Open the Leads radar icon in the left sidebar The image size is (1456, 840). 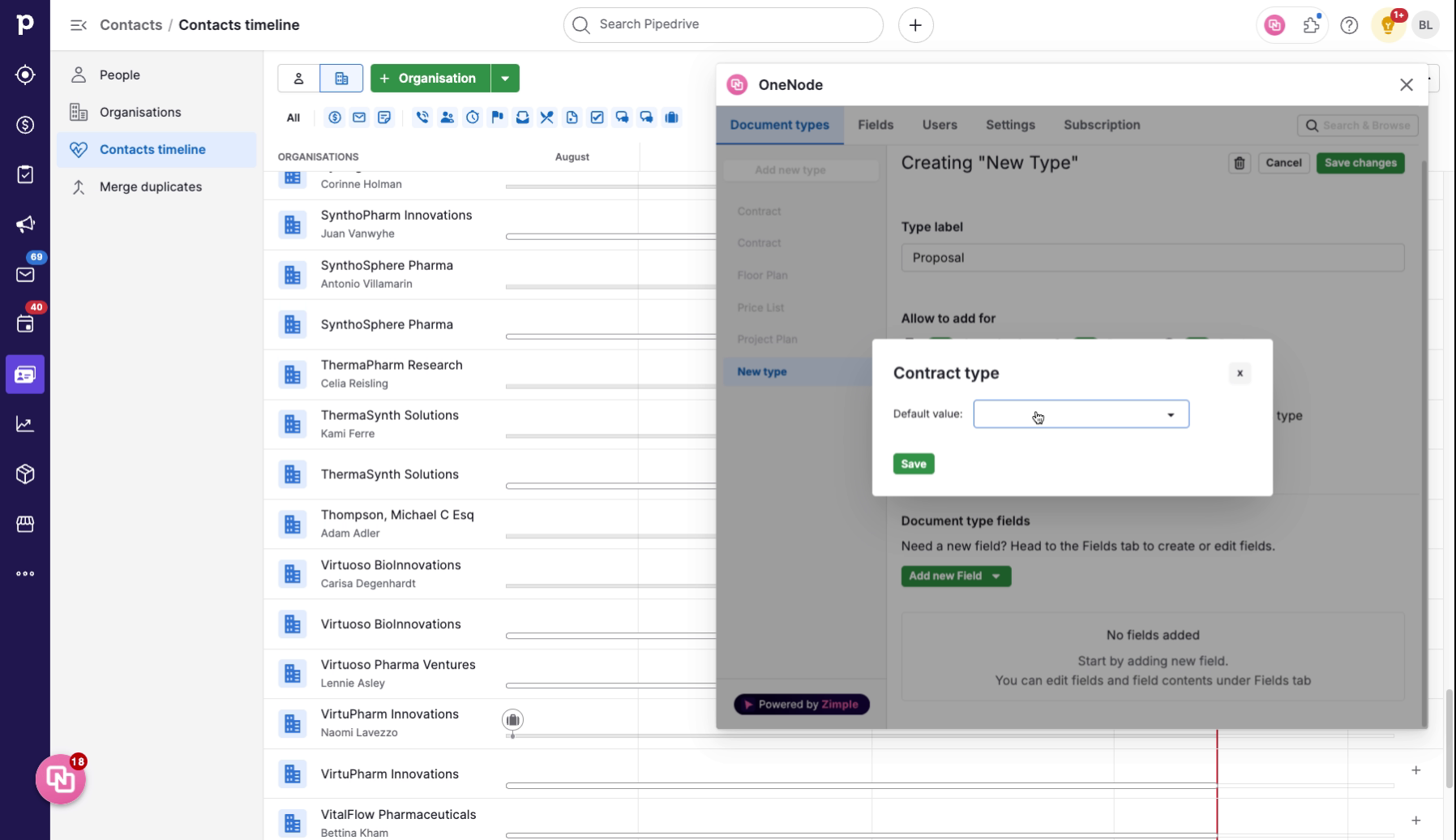click(x=25, y=75)
